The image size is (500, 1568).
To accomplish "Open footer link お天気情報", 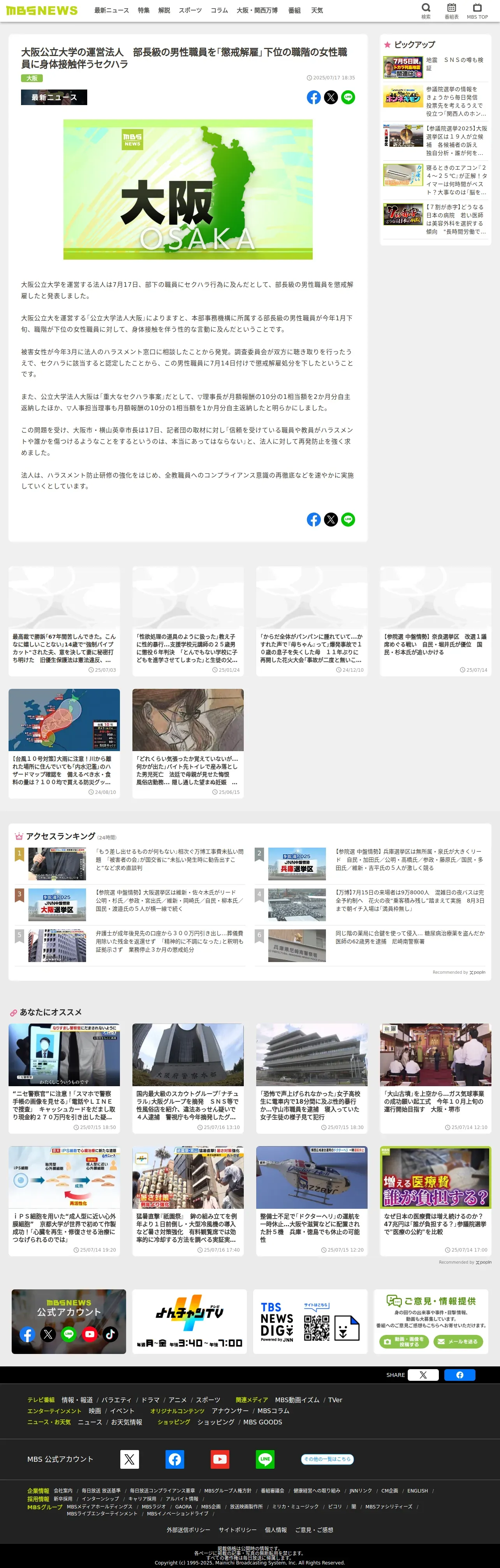I will tap(126, 1422).
